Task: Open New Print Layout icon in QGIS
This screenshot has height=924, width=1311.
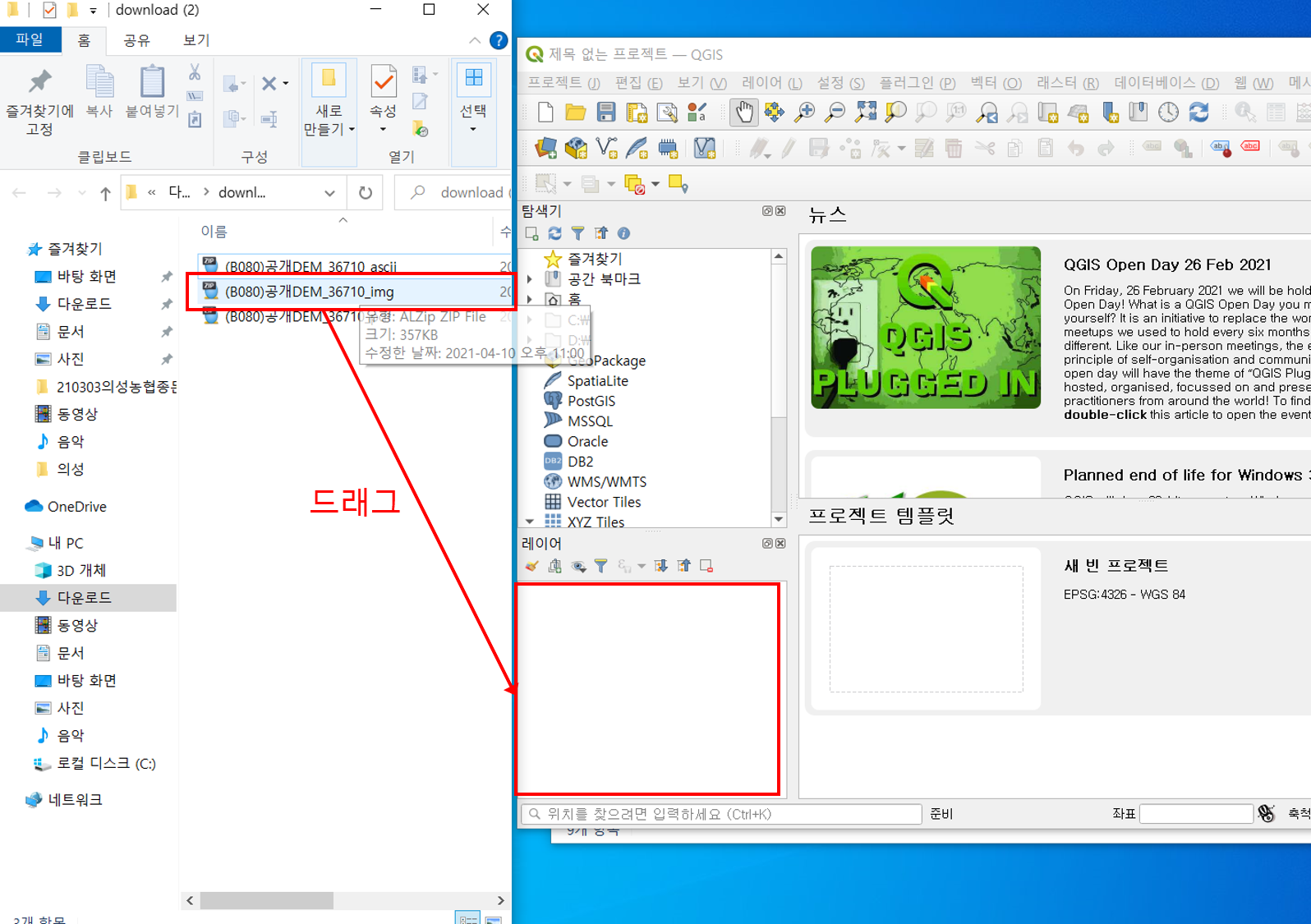Action: tap(637, 113)
